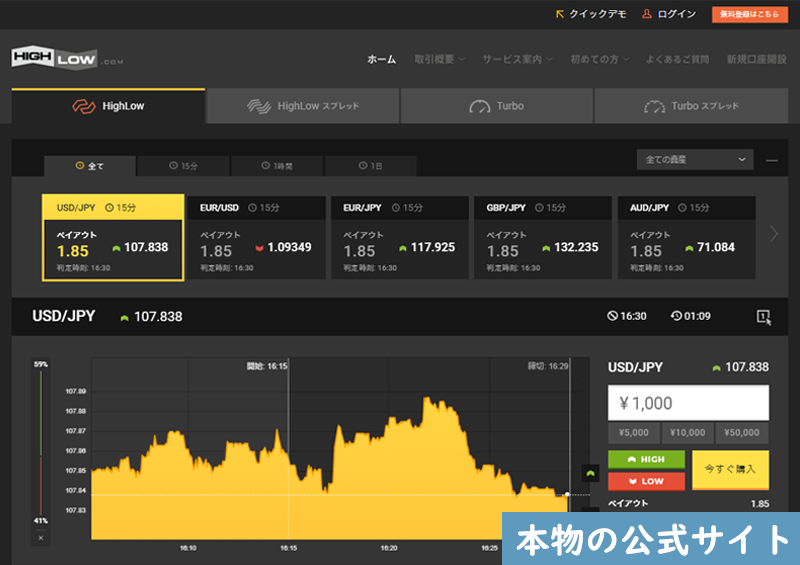The image size is (800, 565).
Task: Click the ログイン login link
Action: (x=669, y=14)
